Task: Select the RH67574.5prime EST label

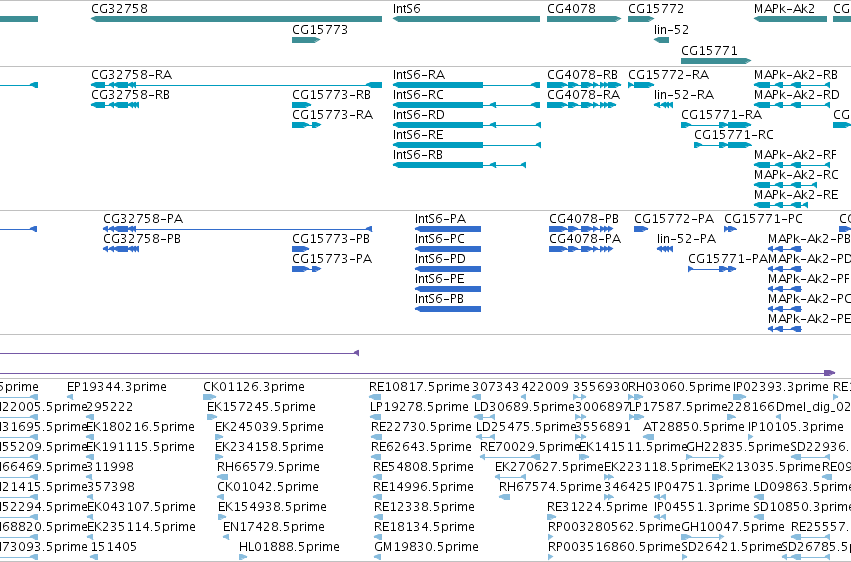Action: (x=550, y=487)
